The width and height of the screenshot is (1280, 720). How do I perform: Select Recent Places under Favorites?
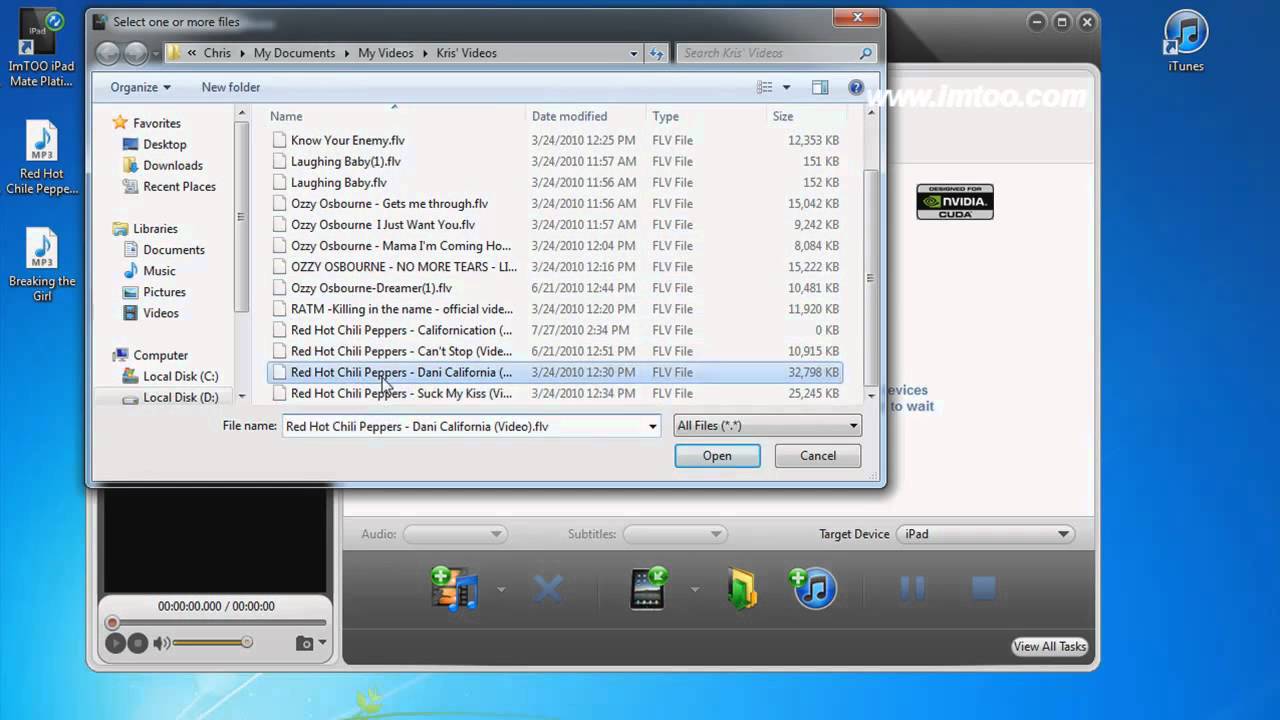(179, 186)
